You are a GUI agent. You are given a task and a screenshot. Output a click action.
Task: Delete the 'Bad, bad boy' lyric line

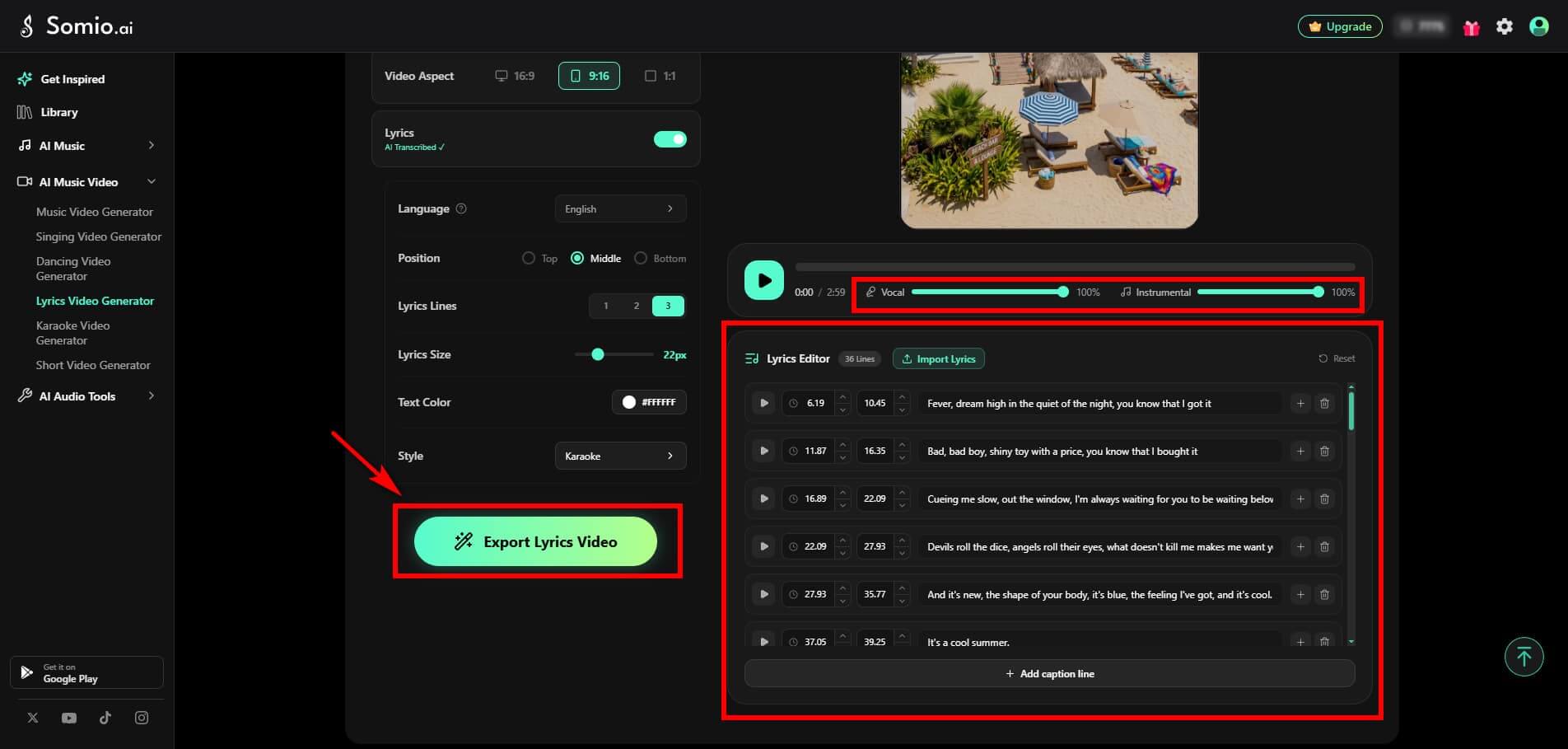(1324, 451)
